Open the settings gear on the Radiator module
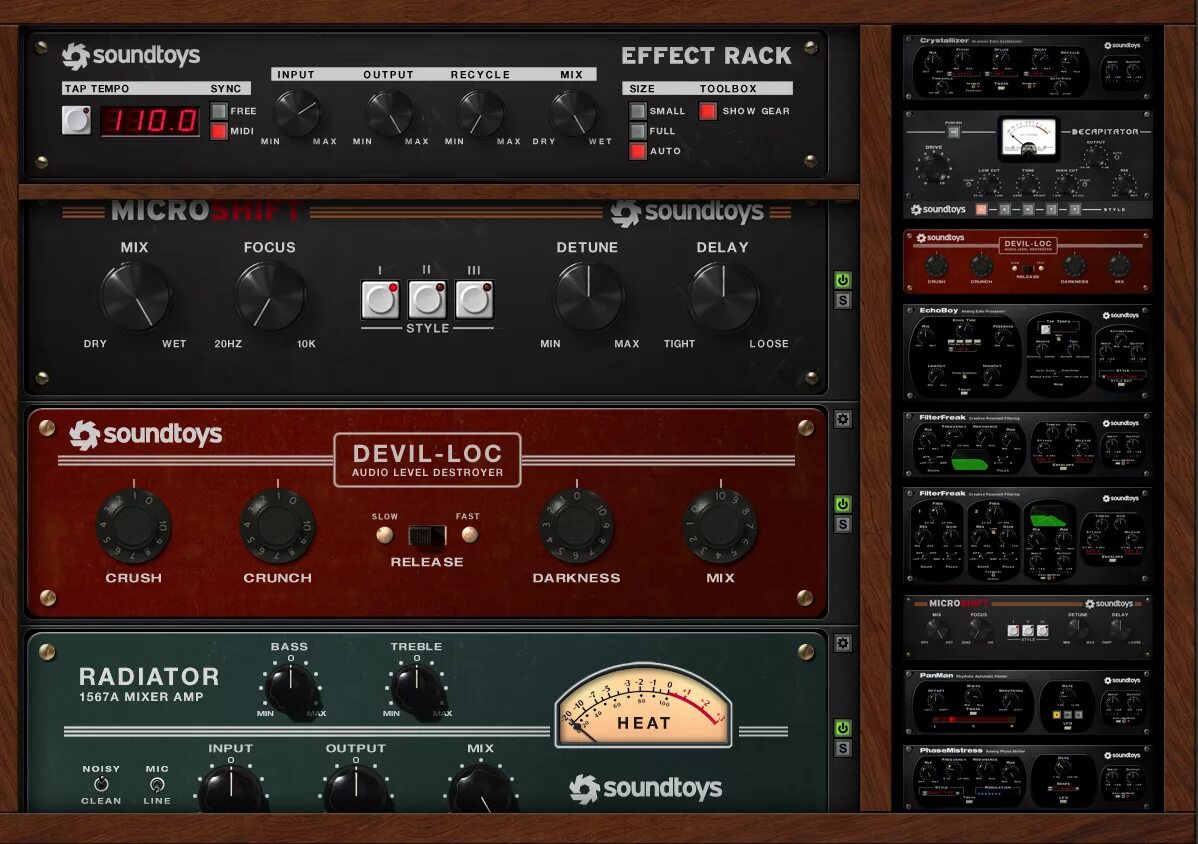1198x844 pixels. coord(843,643)
